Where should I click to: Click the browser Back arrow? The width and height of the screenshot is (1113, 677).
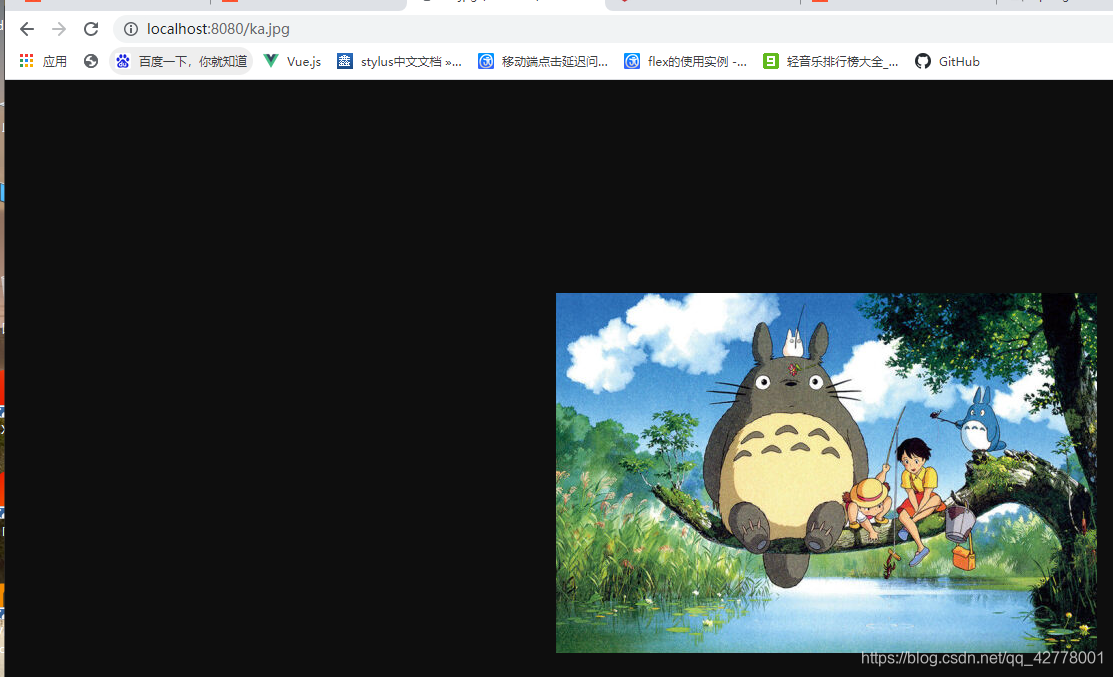tap(27, 29)
